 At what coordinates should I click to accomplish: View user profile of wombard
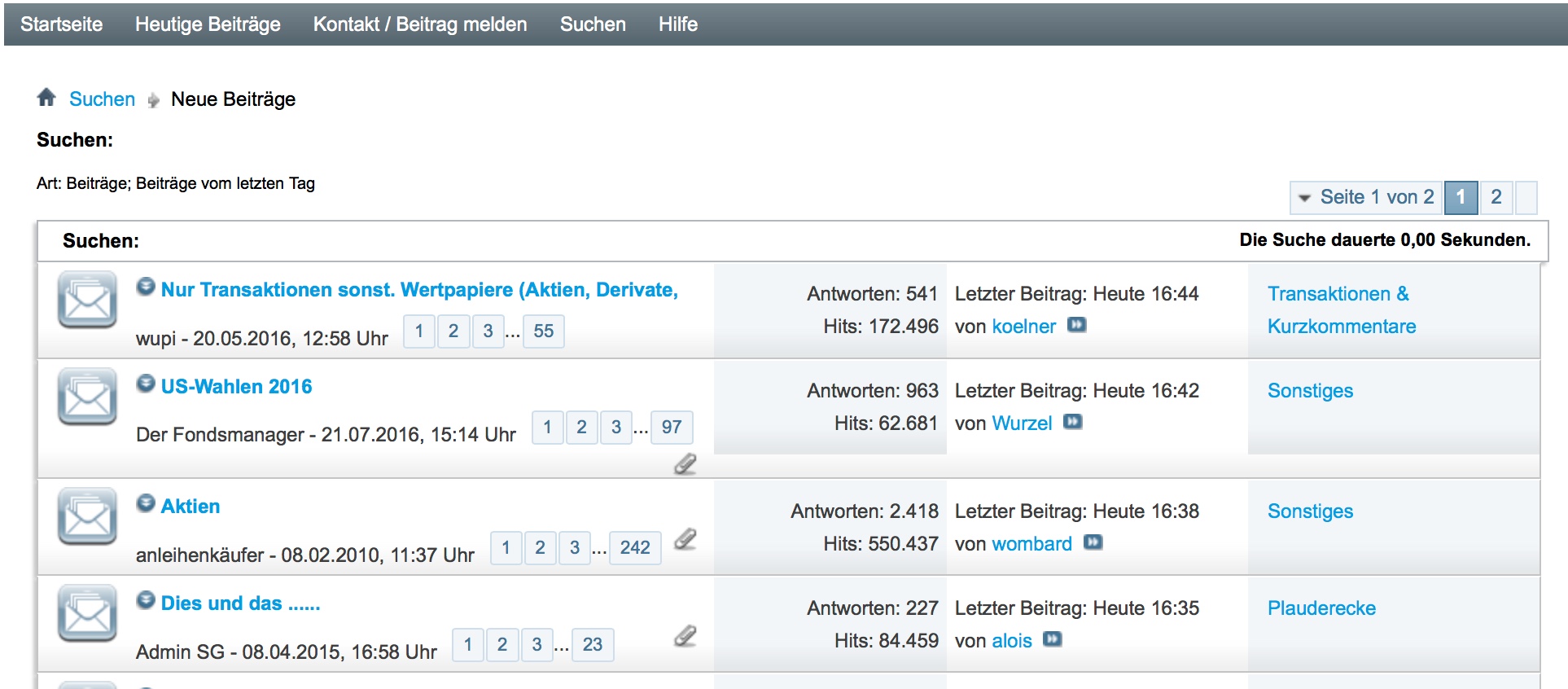1032,544
